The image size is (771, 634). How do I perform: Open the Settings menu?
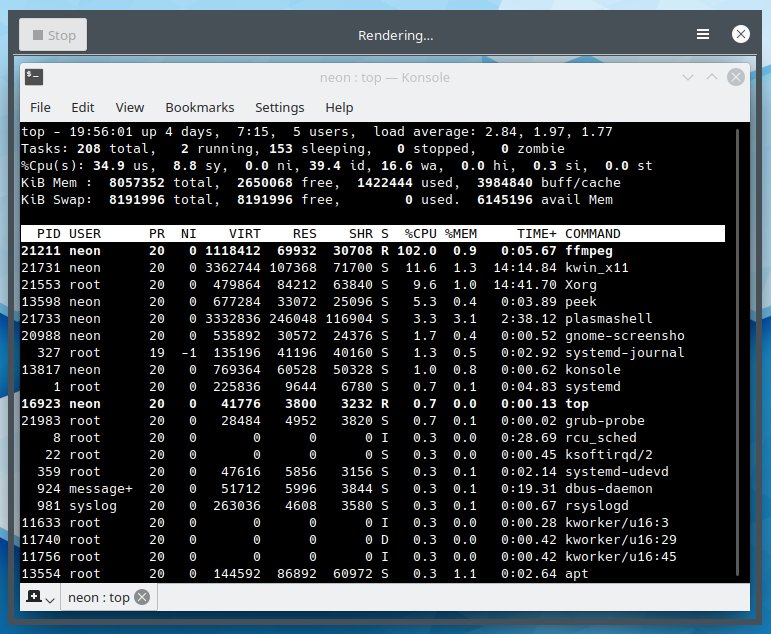[x=279, y=107]
